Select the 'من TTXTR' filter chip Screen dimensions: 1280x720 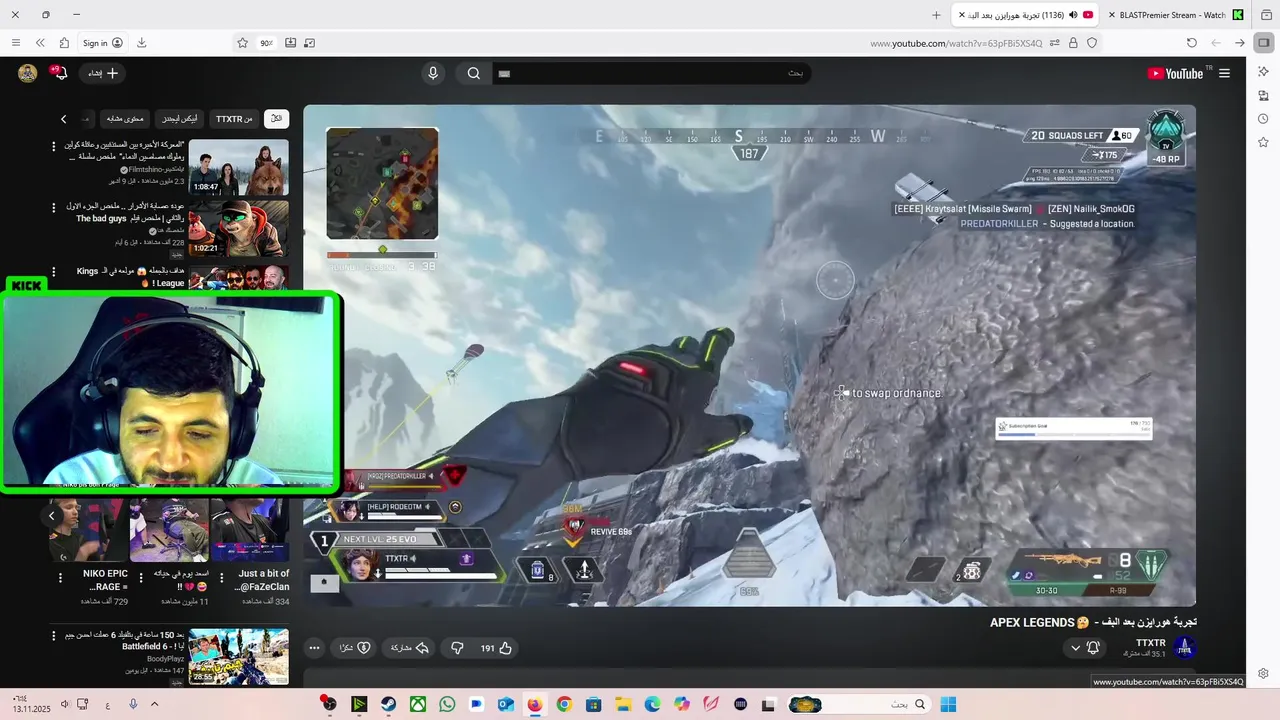click(x=234, y=119)
